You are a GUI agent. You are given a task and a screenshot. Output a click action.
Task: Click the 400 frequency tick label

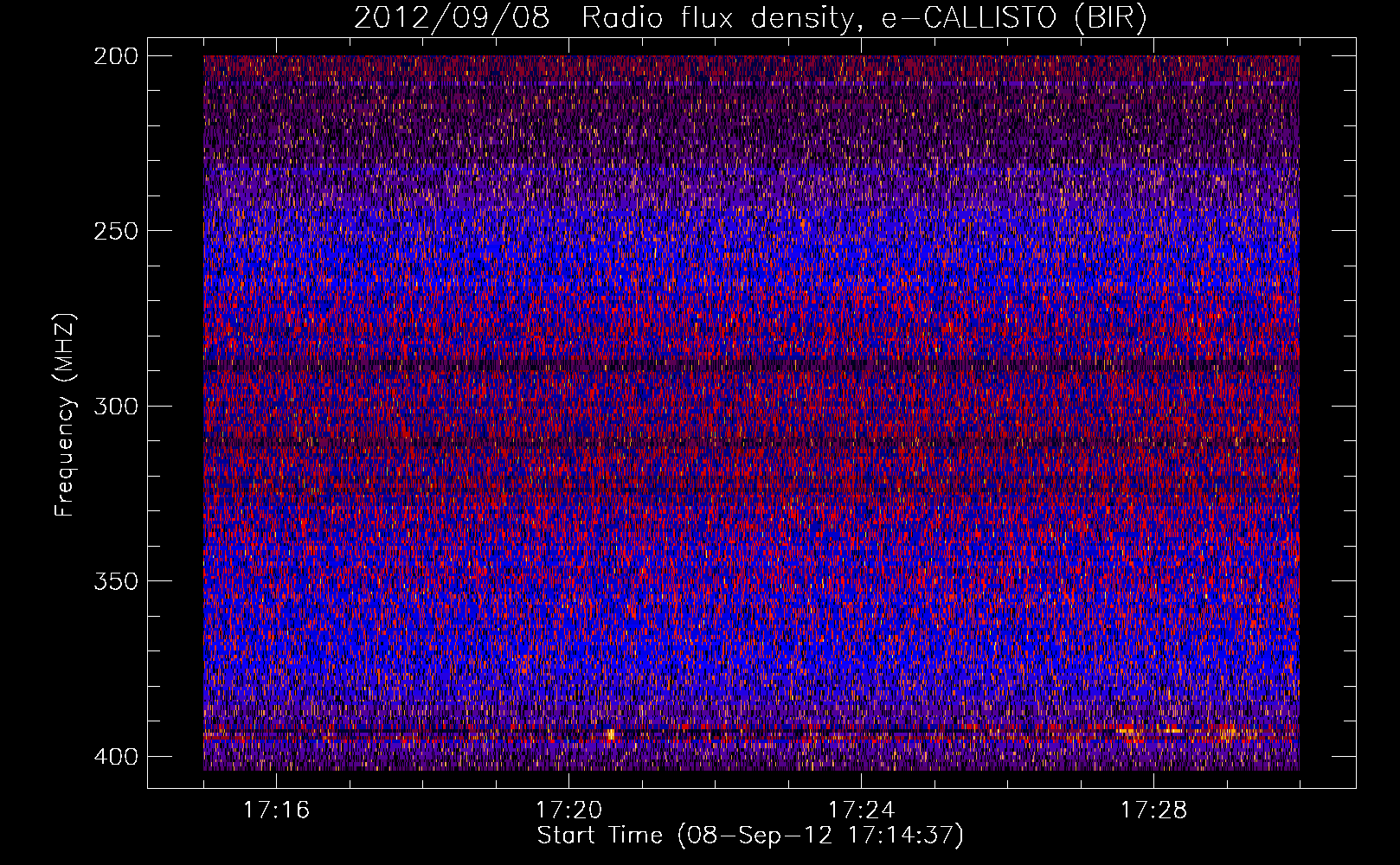116,757
